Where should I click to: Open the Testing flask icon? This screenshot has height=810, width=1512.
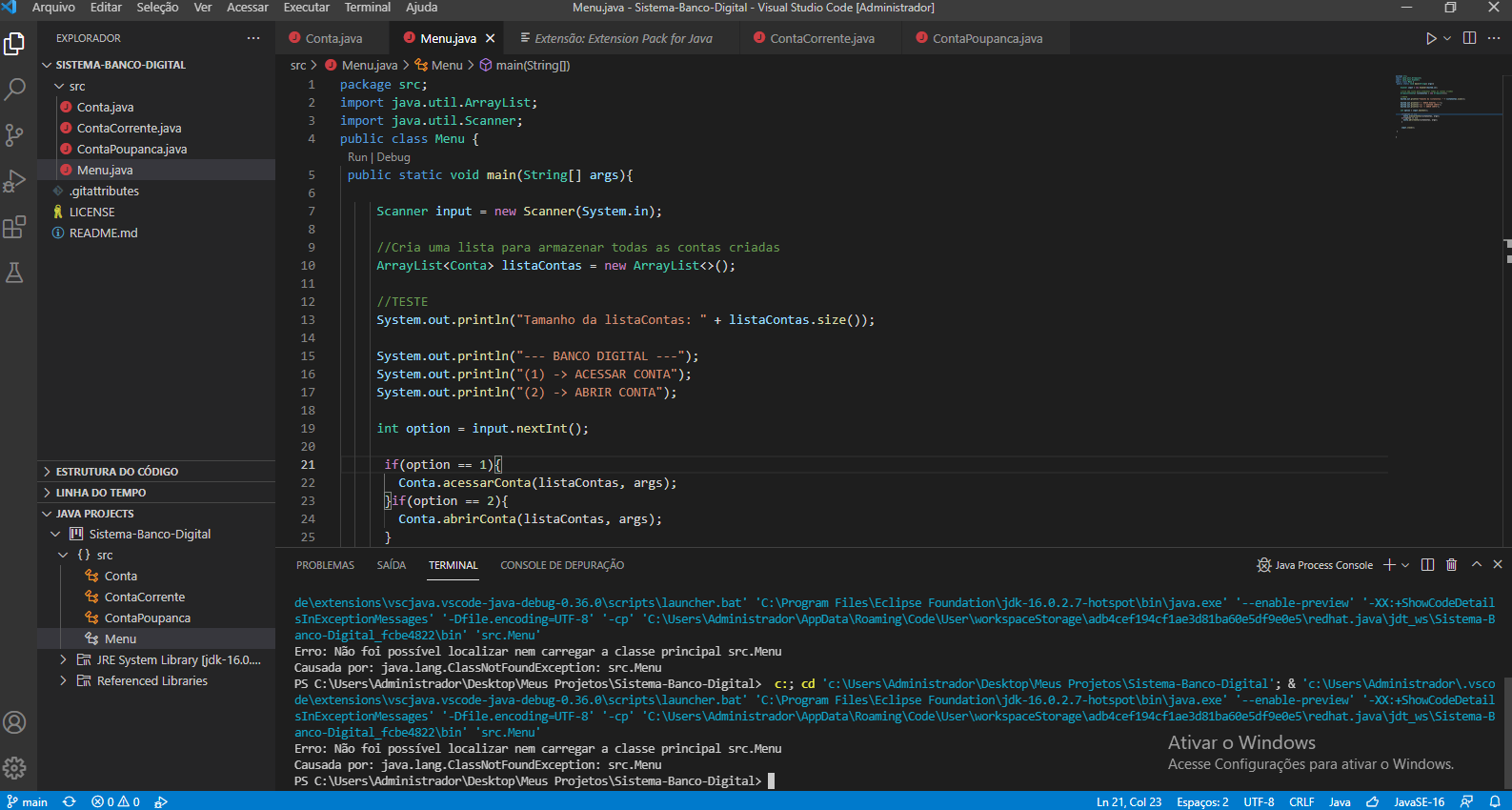click(x=14, y=273)
